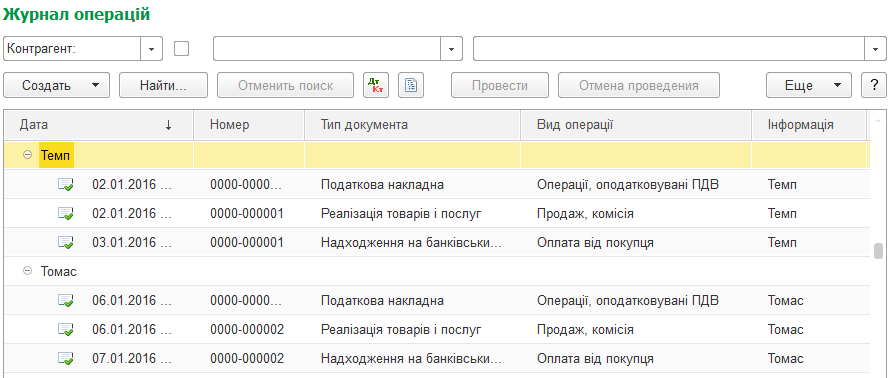Image resolution: width=890 pixels, height=378 pixels.
Task: Click the document icon of Реалізація 0000-000001 row
Action: coord(66,213)
